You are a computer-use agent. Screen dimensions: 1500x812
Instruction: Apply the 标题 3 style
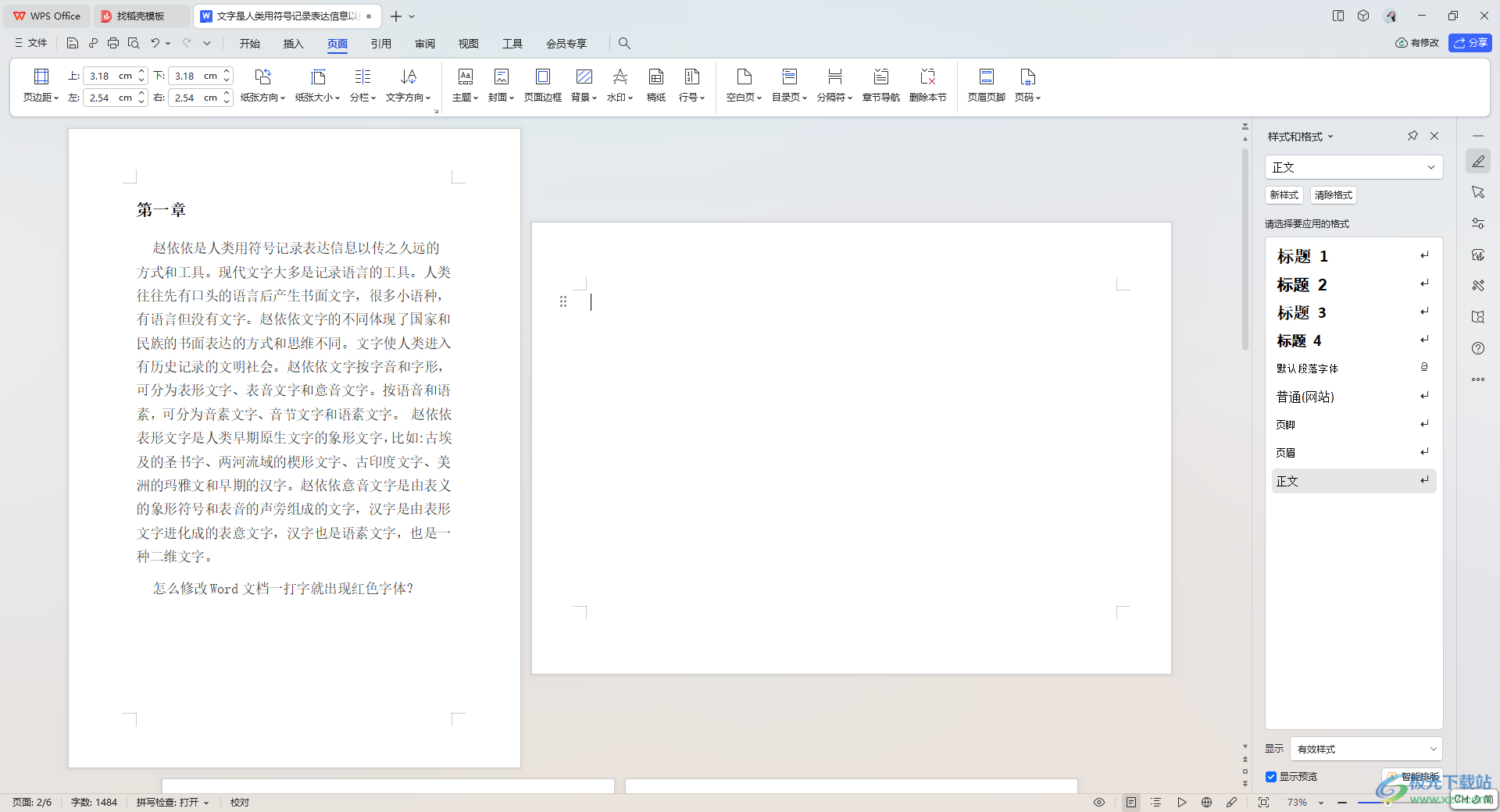pos(1354,312)
